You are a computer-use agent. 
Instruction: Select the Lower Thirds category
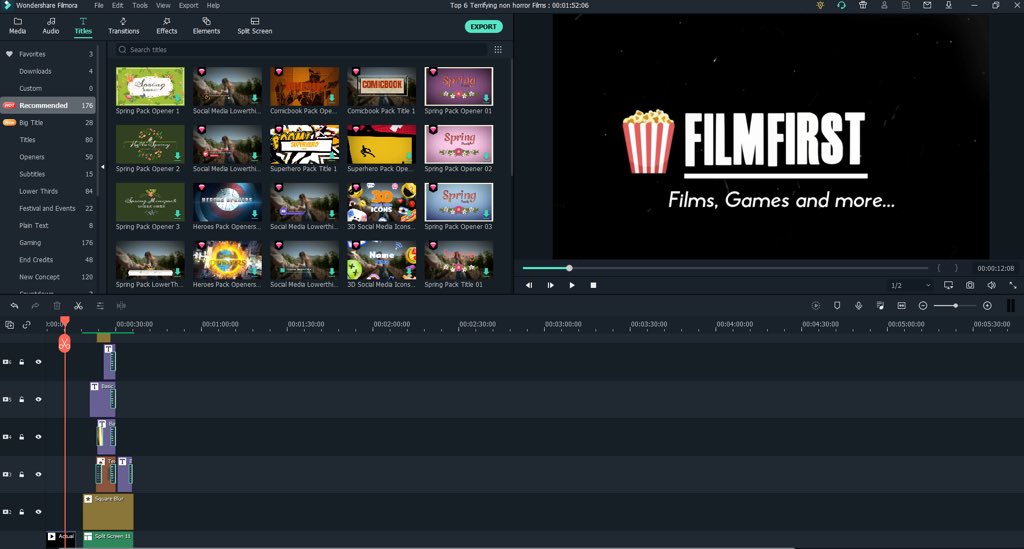[x=48, y=191]
